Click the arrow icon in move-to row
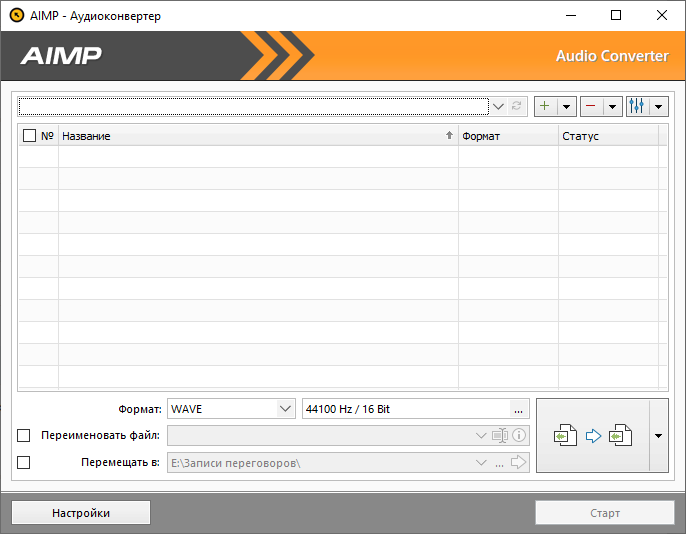This screenshot has height=534, width=686. 518,462
